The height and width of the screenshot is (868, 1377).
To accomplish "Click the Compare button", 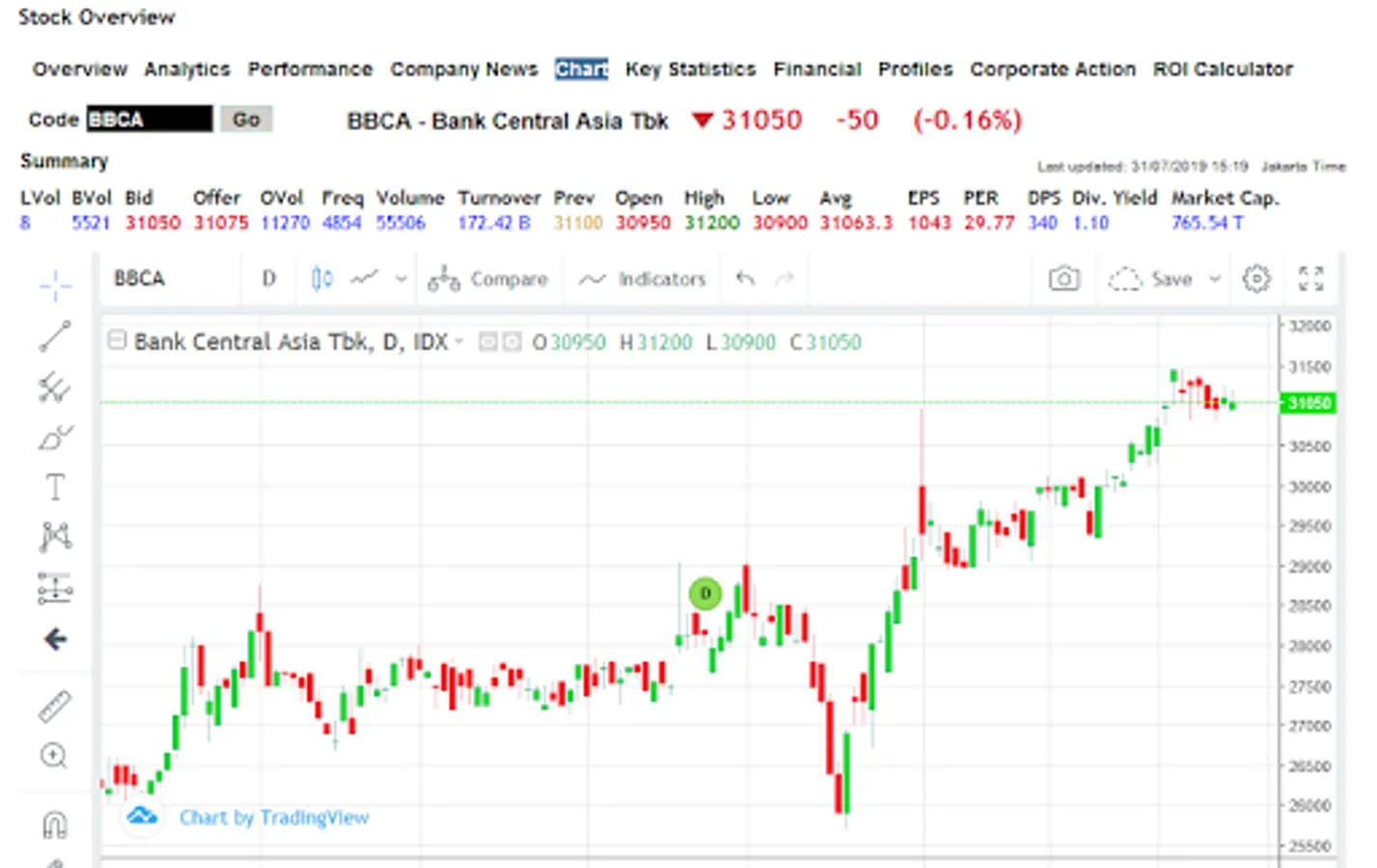I will click(x=488, y=279).
